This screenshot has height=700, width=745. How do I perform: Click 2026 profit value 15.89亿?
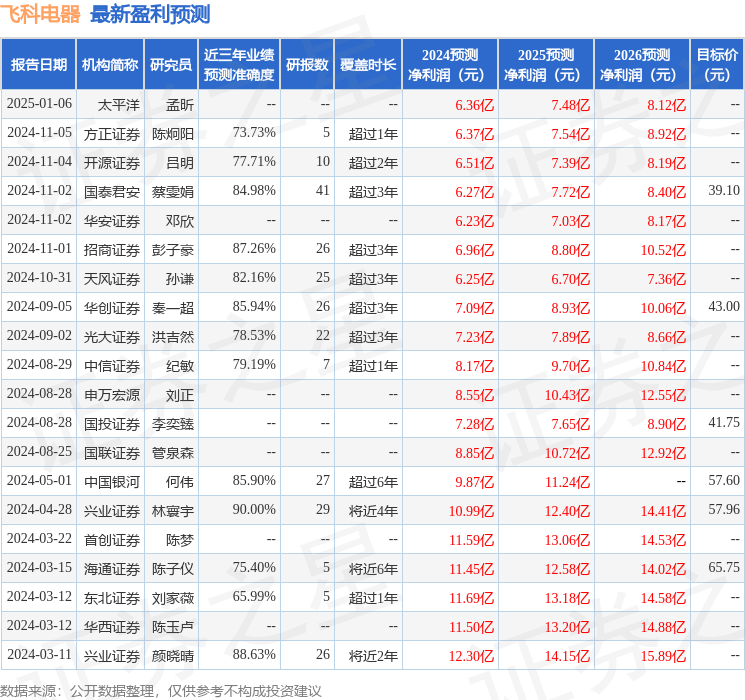(663, 656)
